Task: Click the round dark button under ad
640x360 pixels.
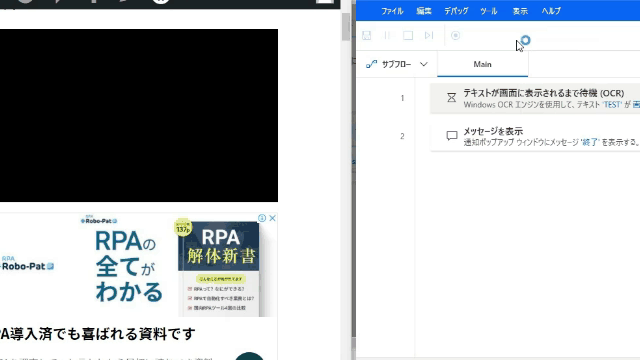Action: click(x=249, y=356)
